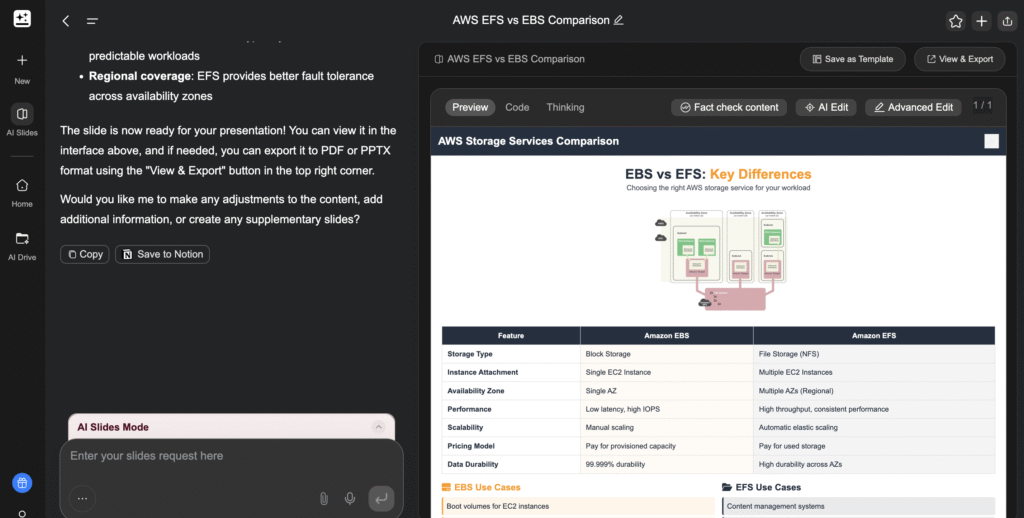The image size is (1024, 518).
Task: Switch to the Thinking tab
Action: point(566,107)
